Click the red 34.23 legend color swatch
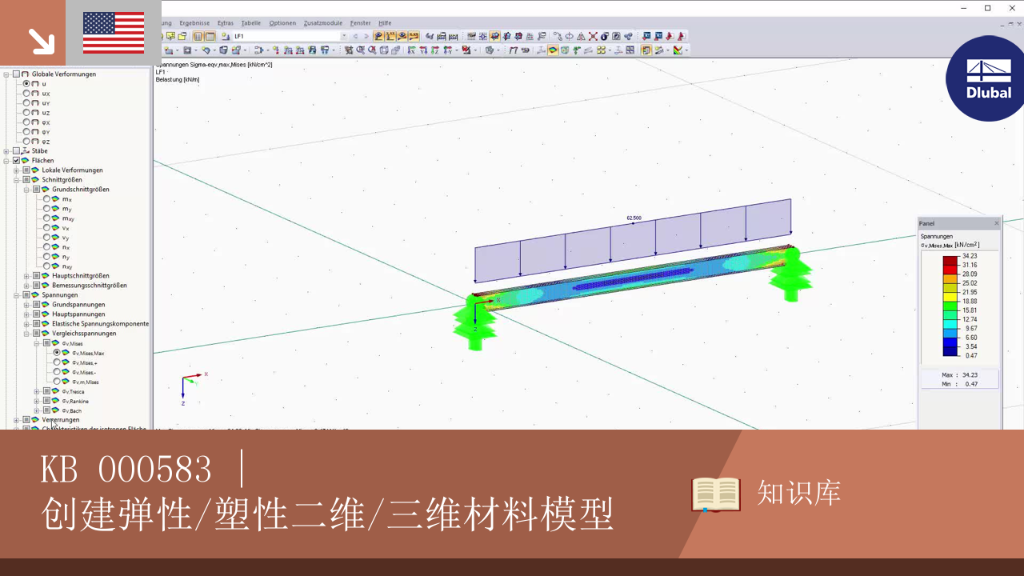 click(x=950, y=259)
